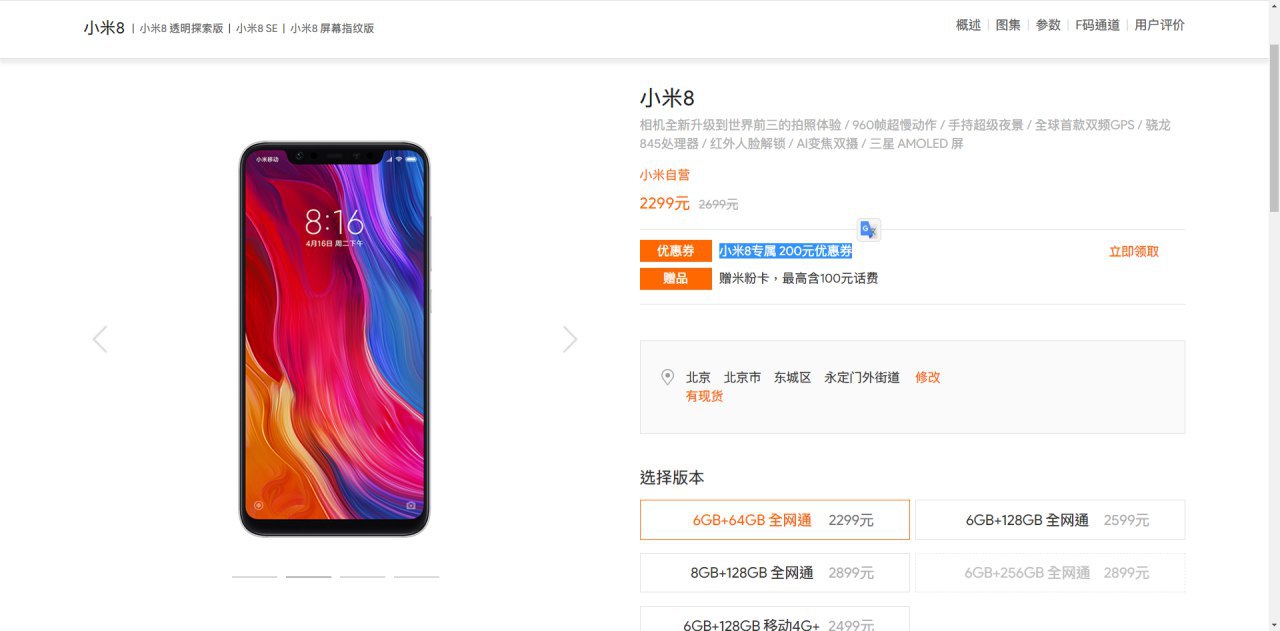Advance to next phone image with right arrow
1280x631 pixels.
coord(570,340)
